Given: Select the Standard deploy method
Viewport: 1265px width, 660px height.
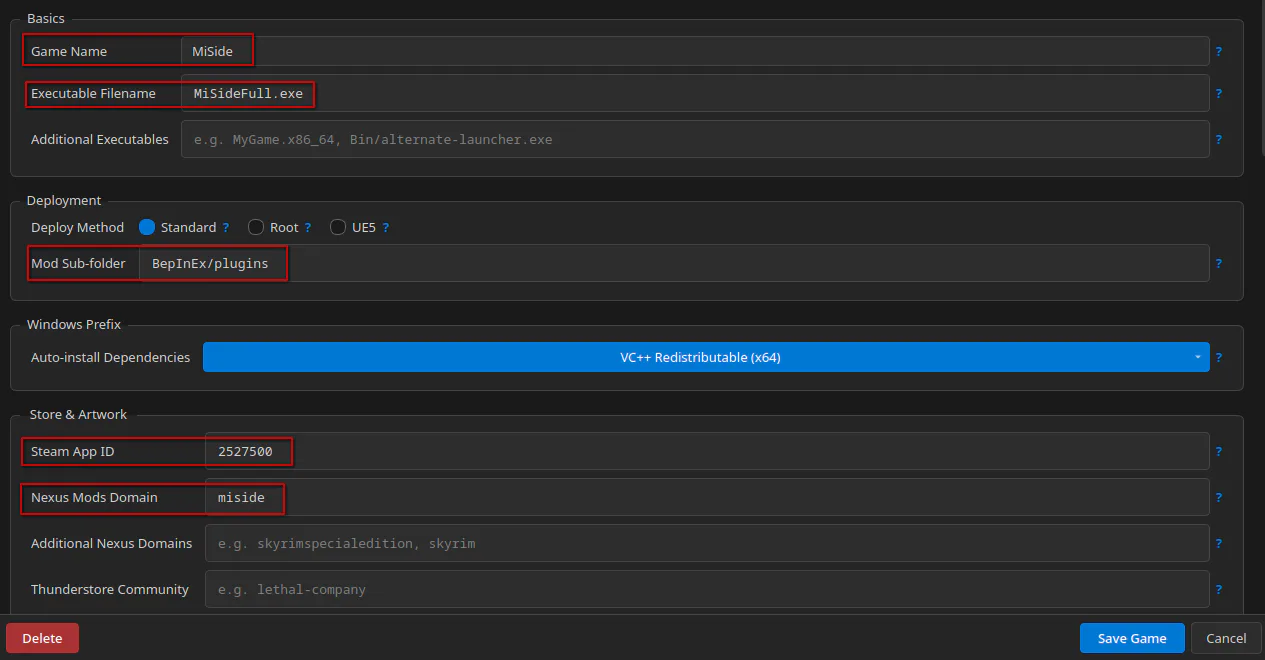Looking at the screenshot, I should click(147, 227).
